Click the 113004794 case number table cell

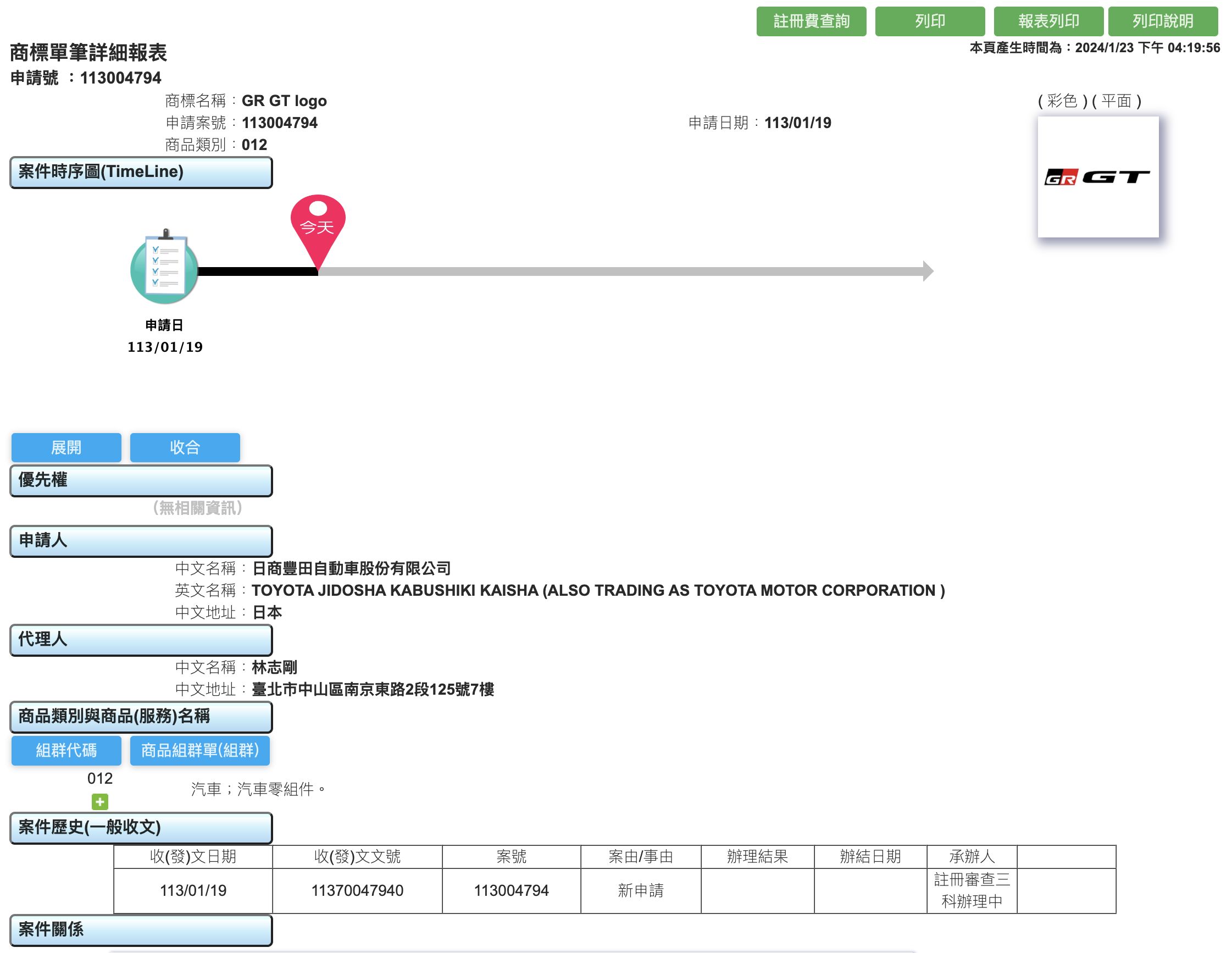click(511, 891)
